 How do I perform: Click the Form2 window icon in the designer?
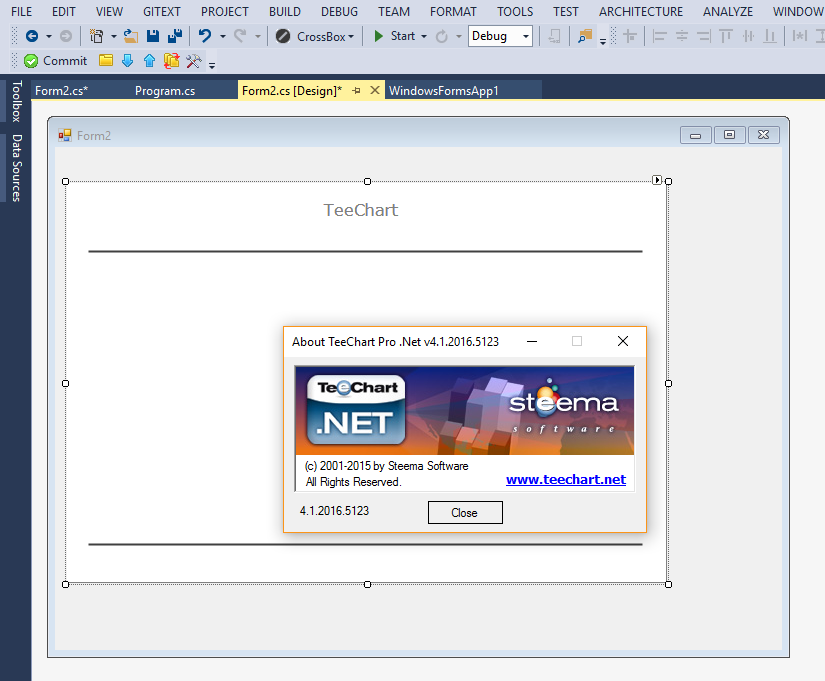point(65,136)
